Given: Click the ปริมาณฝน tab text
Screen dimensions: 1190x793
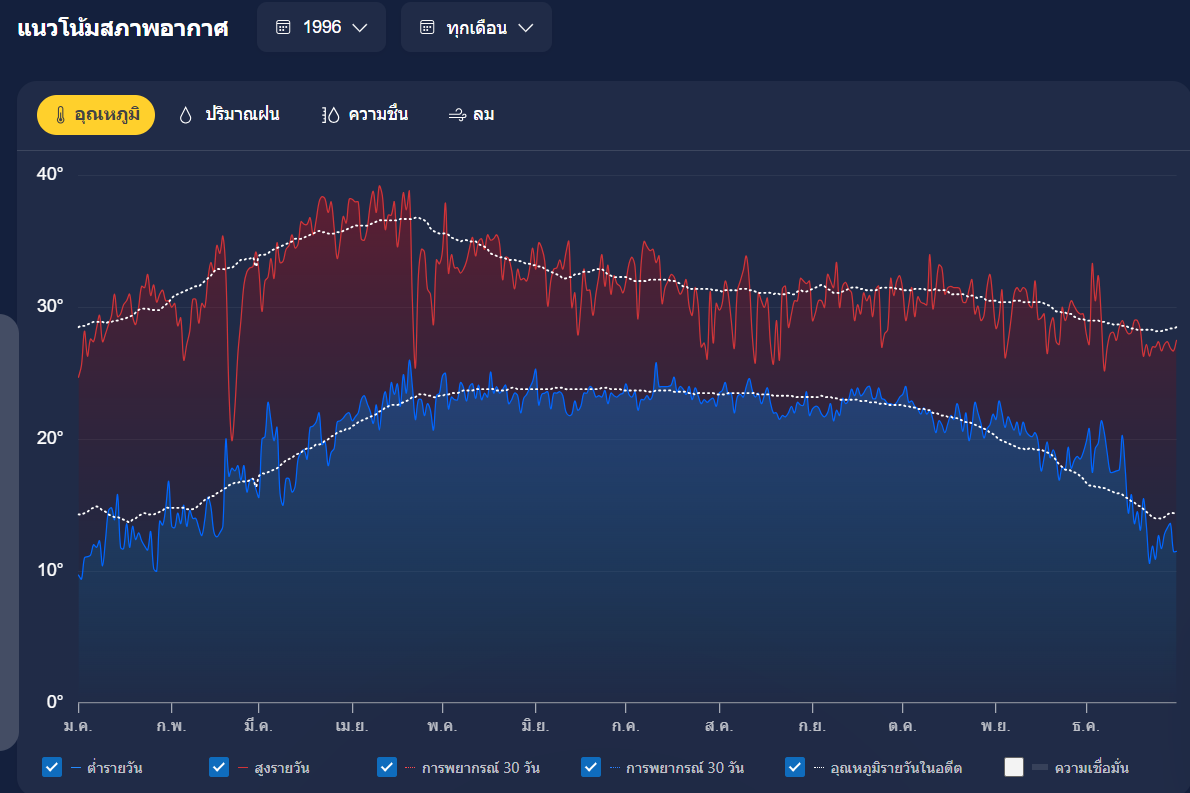Looking at the screenshot, I should (x=242, y=115).
